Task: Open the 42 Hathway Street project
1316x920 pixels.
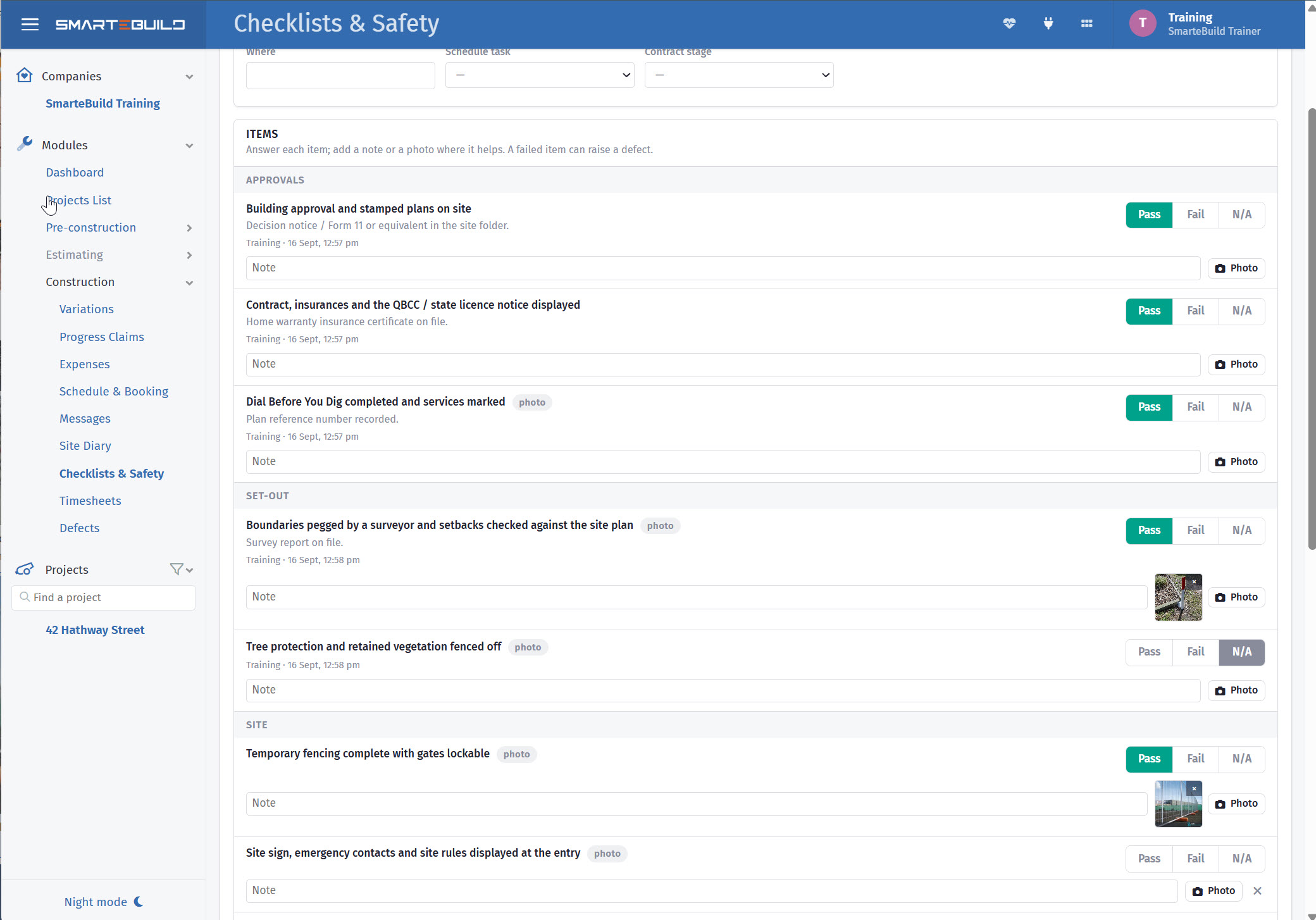Action: tap(95, 630)
